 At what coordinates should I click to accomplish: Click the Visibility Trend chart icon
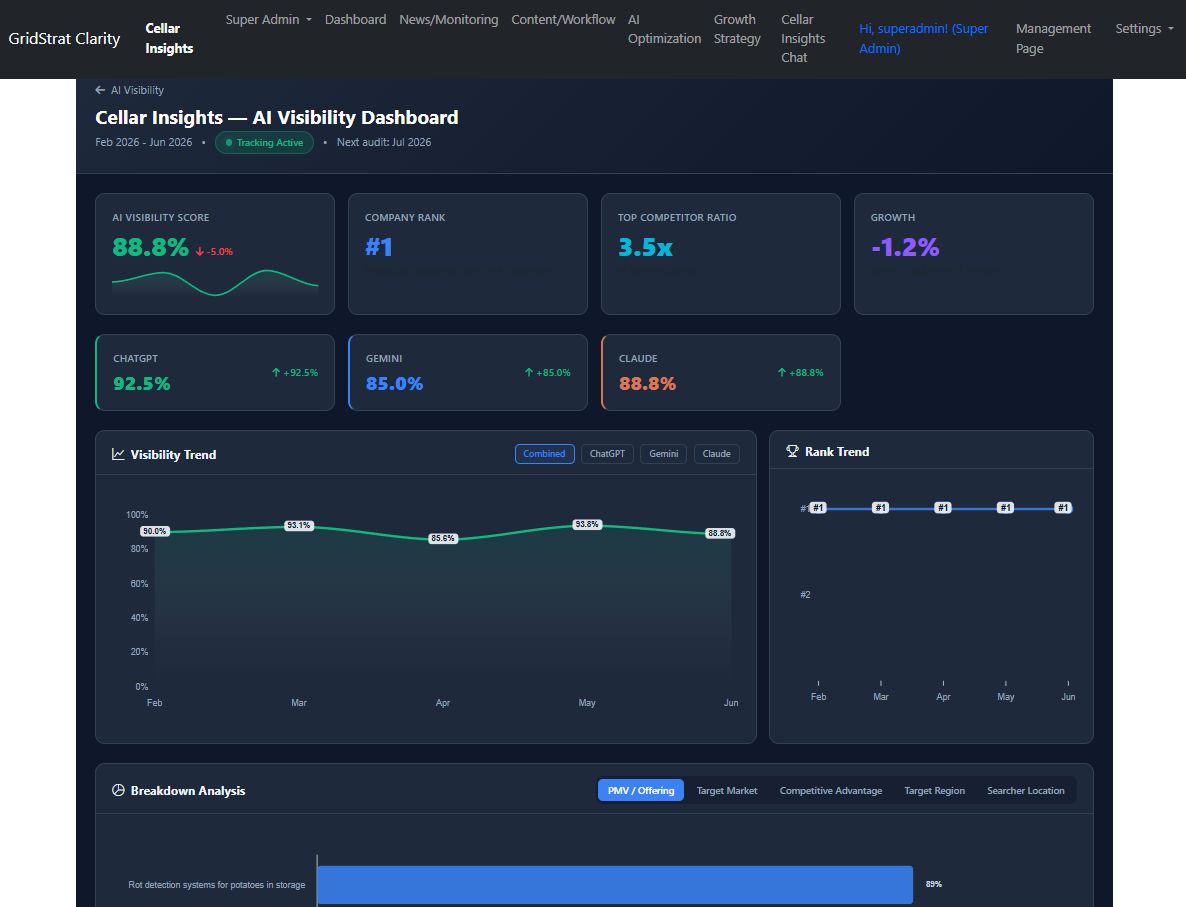118,454
